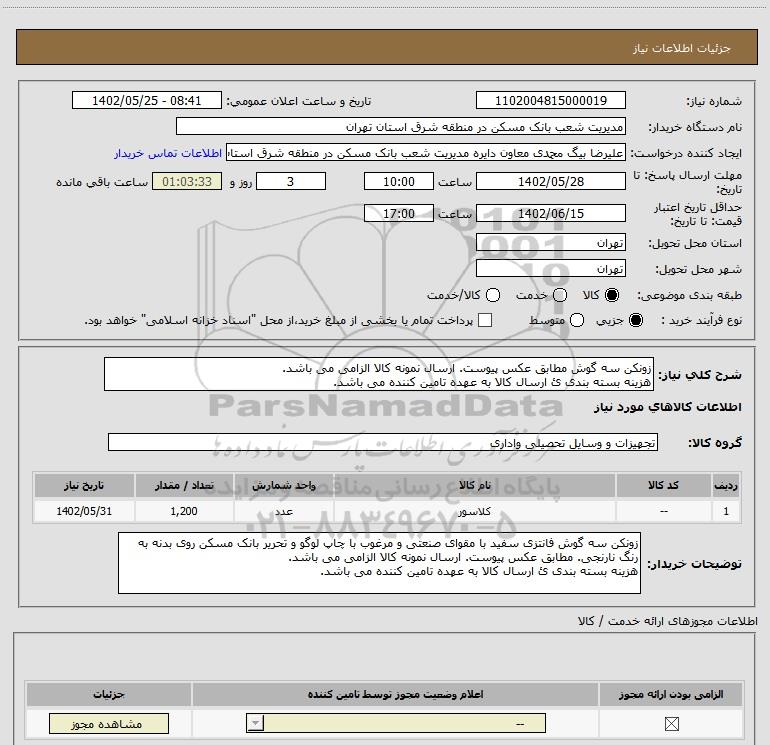Click the need number field 1102004815000019
Image resolution: width=770 pixels, height=745 pixels.
coord(550,100)
